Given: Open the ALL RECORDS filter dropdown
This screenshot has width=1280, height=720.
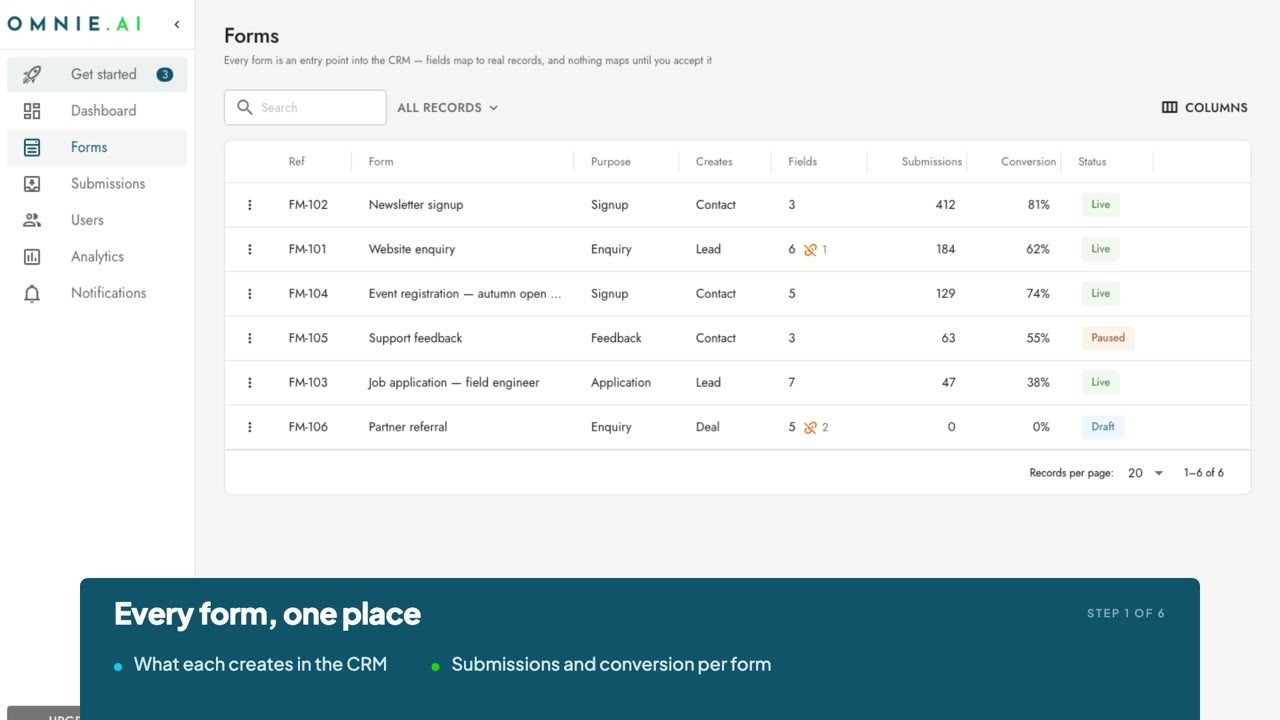Looking at the screenshot, I should pyautogui.click(x=448, y=108).
